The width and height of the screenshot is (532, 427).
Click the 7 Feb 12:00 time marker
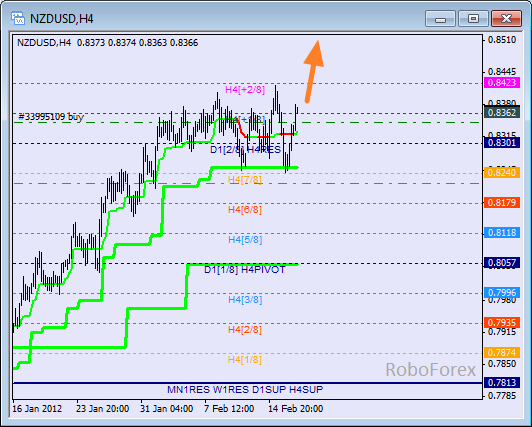click(x=229, y=409)
